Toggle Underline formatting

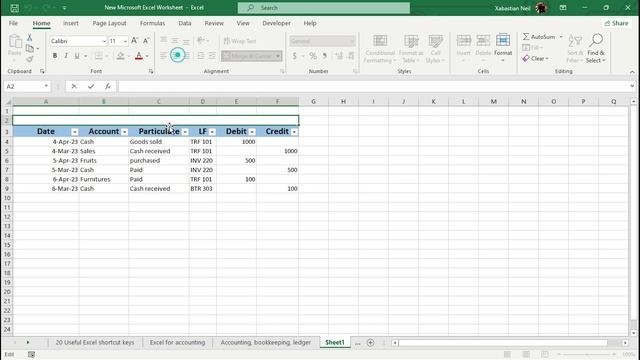(77, 56)
